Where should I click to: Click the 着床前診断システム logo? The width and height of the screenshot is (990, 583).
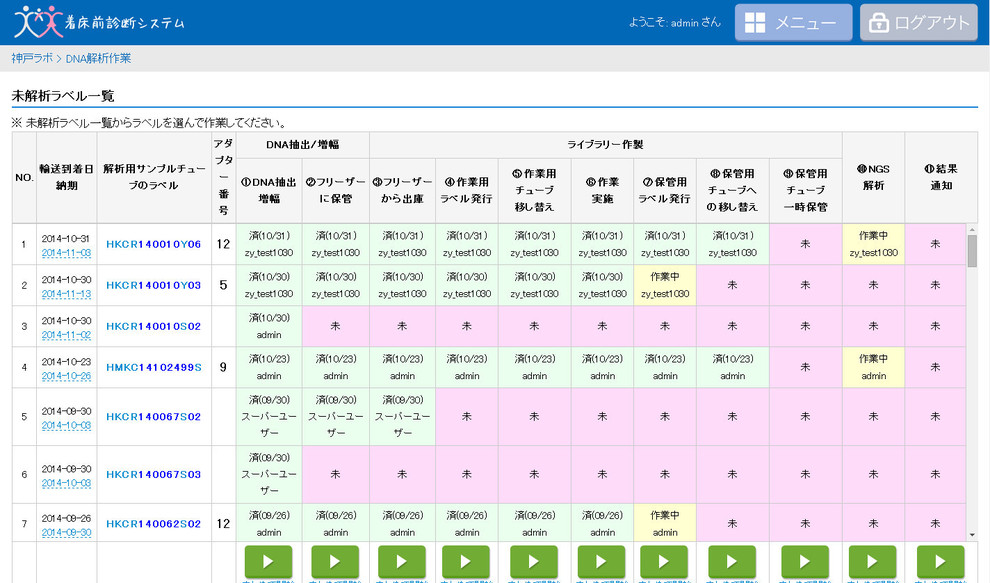(x=100, y=22)
